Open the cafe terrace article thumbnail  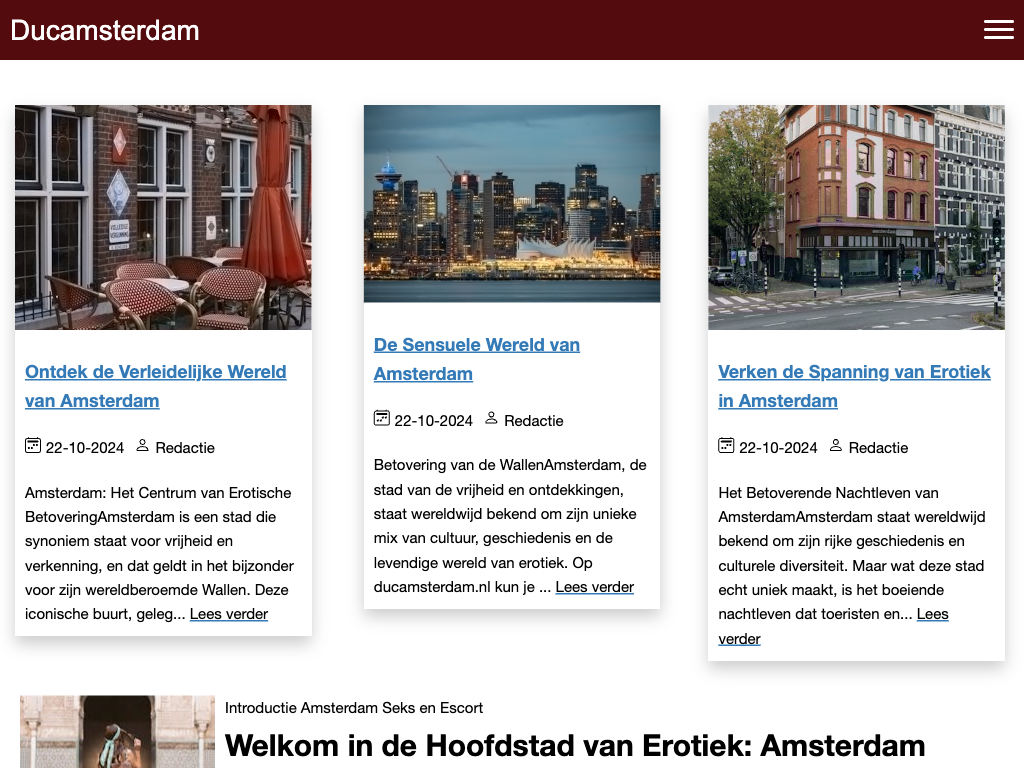point(163,217)
